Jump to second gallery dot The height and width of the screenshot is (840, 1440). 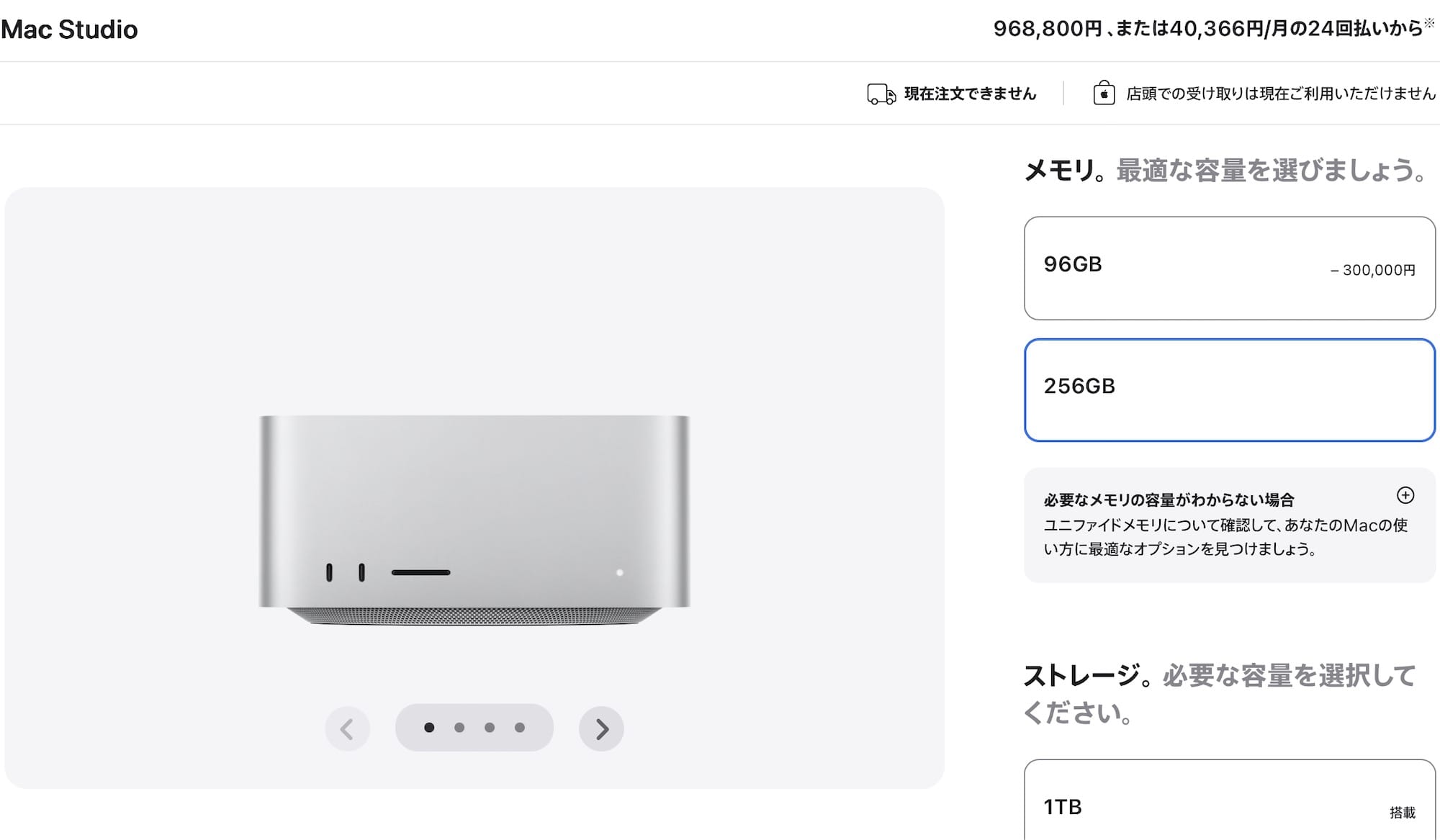click(459, 728)
